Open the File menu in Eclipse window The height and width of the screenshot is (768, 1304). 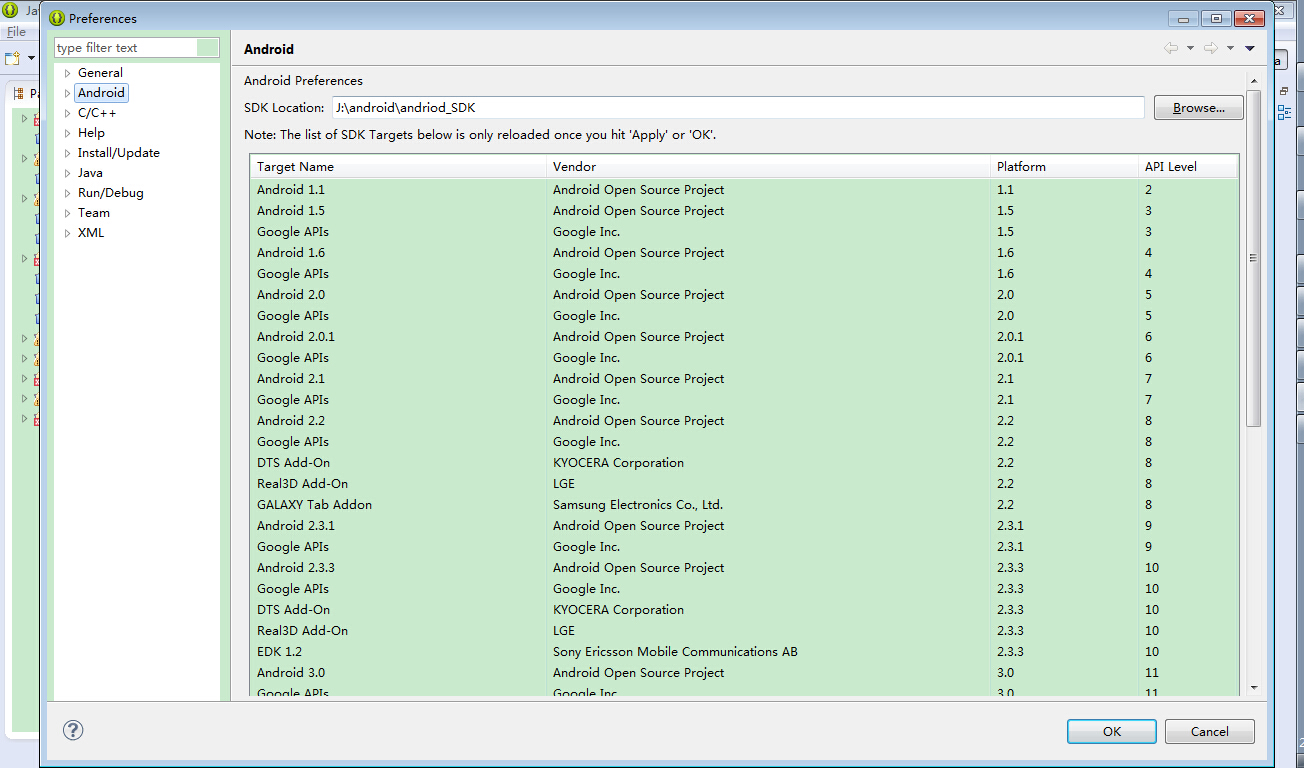click(x=16, y=32)
